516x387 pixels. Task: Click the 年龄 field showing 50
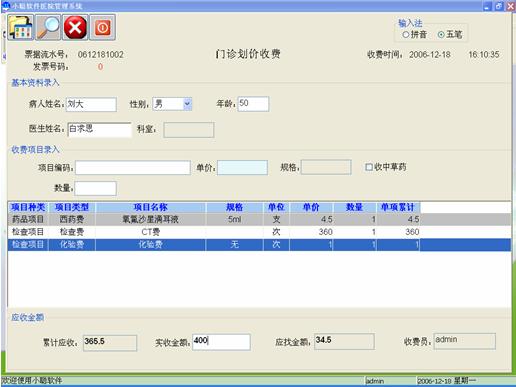click(253, 104)
